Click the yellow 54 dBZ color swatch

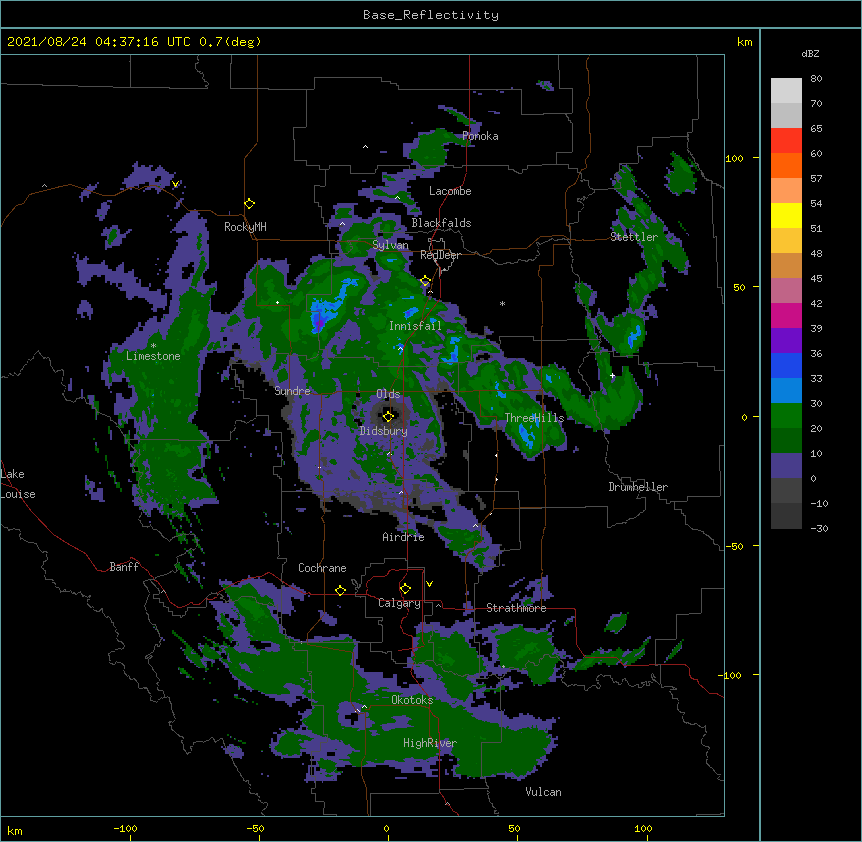(x=786, y=215)
